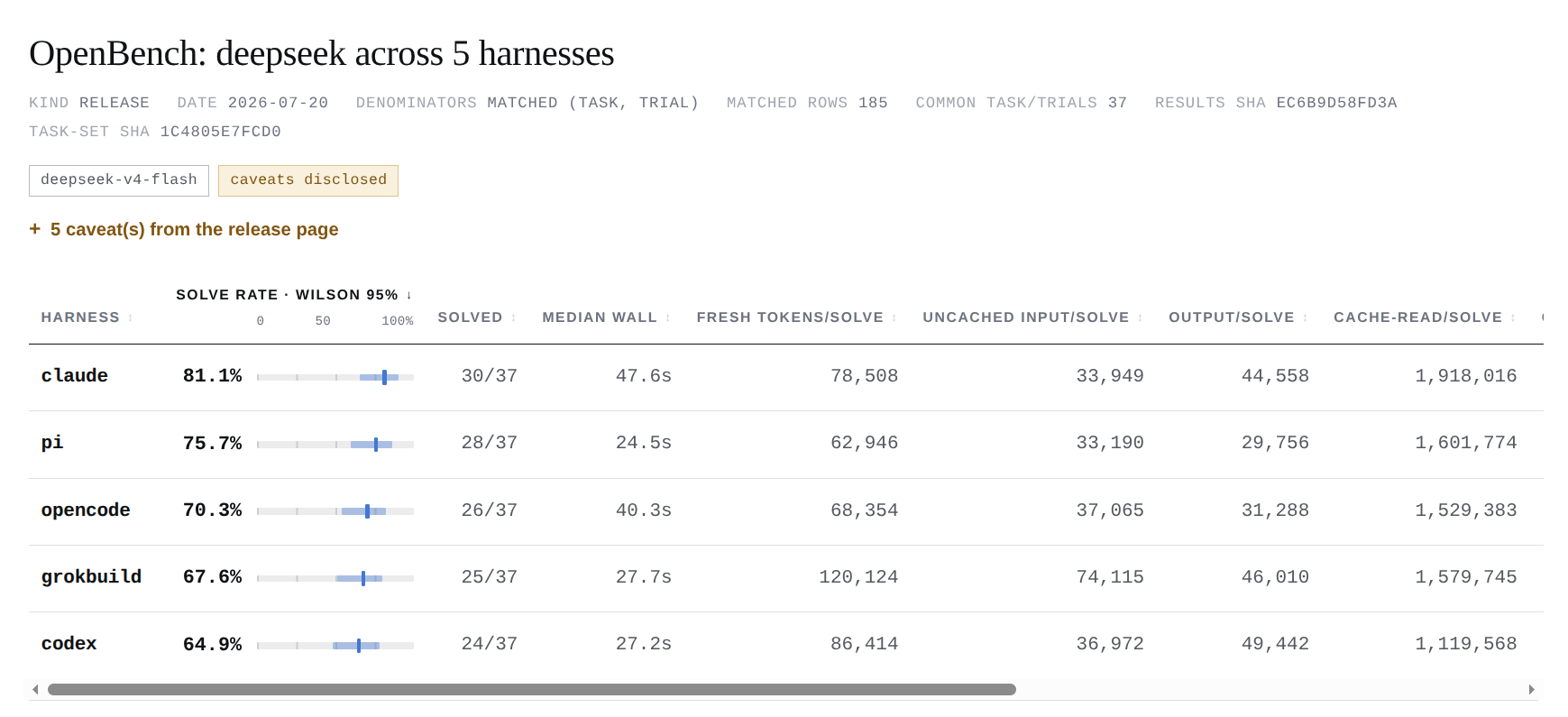Click the 49,442 output per solve cell

coord(1275,644)
